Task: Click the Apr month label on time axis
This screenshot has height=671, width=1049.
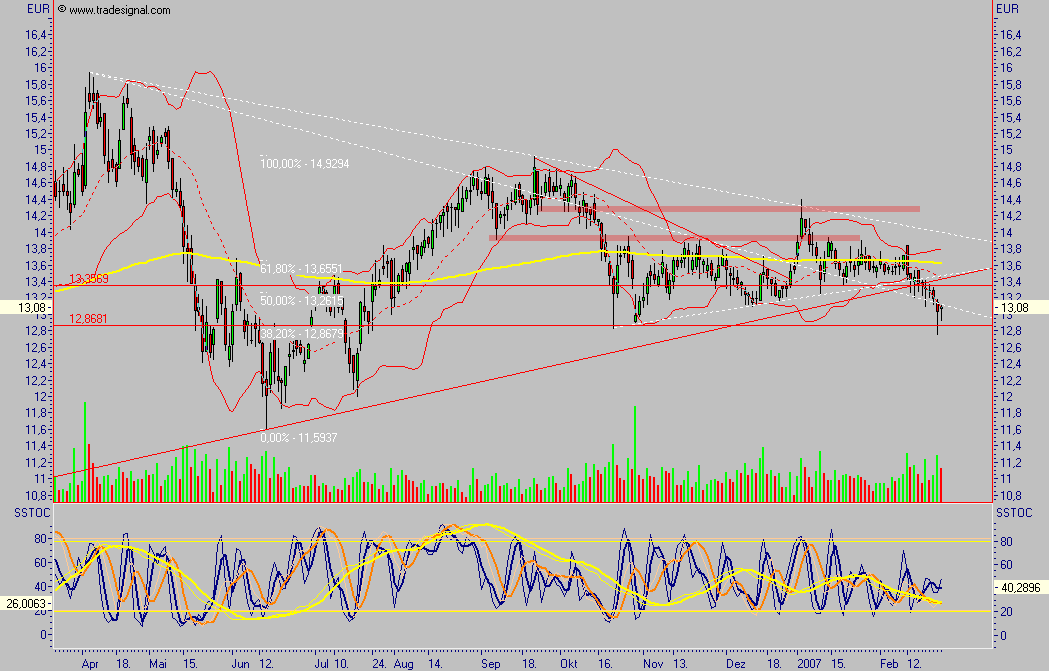Action: tap(90, 664)
